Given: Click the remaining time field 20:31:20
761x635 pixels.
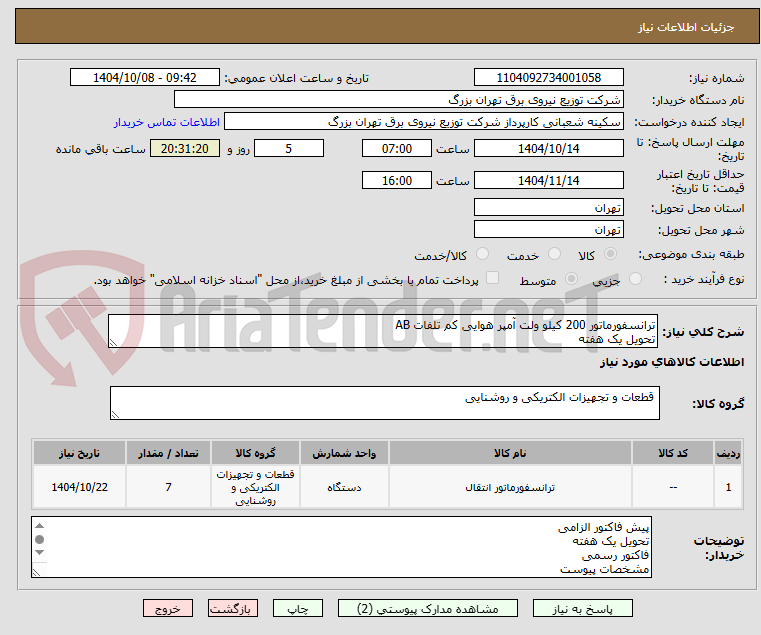Looking at the screenshot, I should [x=185, y=149].
